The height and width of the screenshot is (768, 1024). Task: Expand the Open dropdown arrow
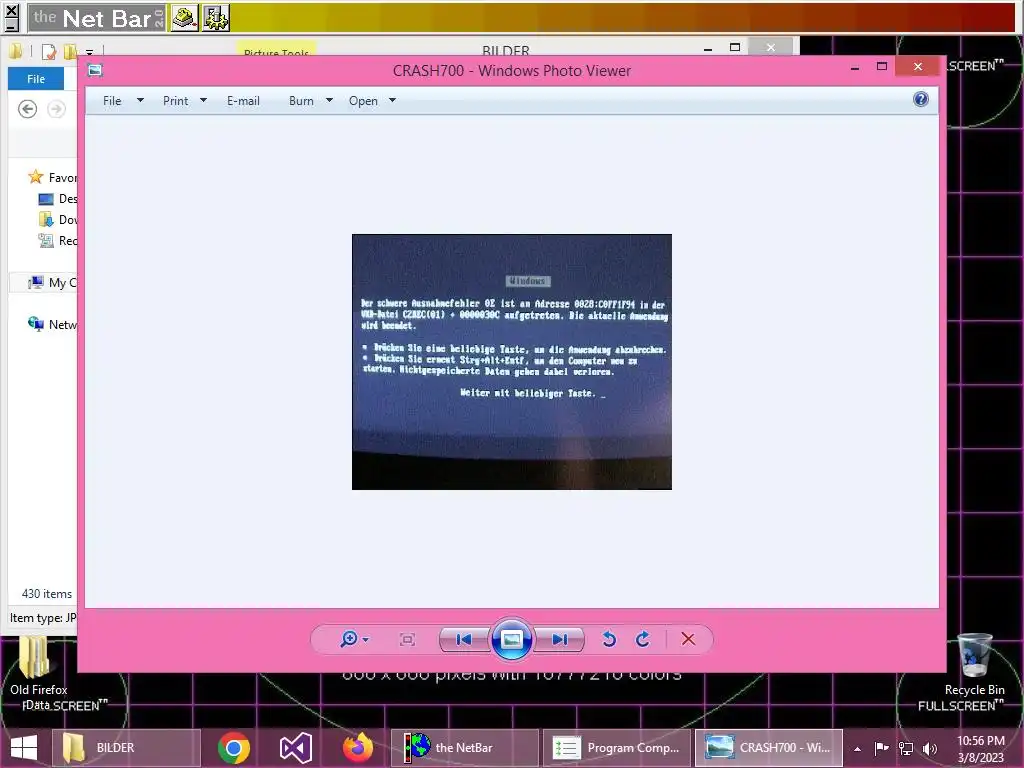[x=392, y=101]
